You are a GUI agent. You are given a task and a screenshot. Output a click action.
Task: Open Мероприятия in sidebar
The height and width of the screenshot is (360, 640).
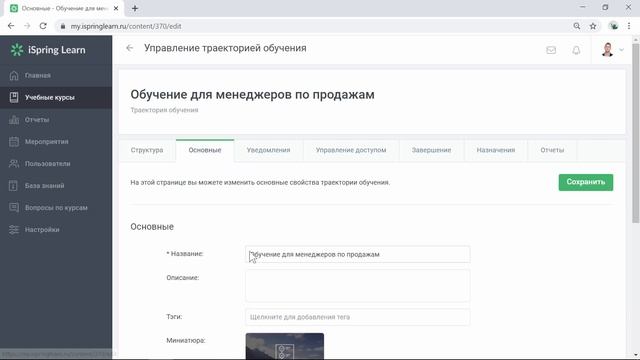(47, 142)
